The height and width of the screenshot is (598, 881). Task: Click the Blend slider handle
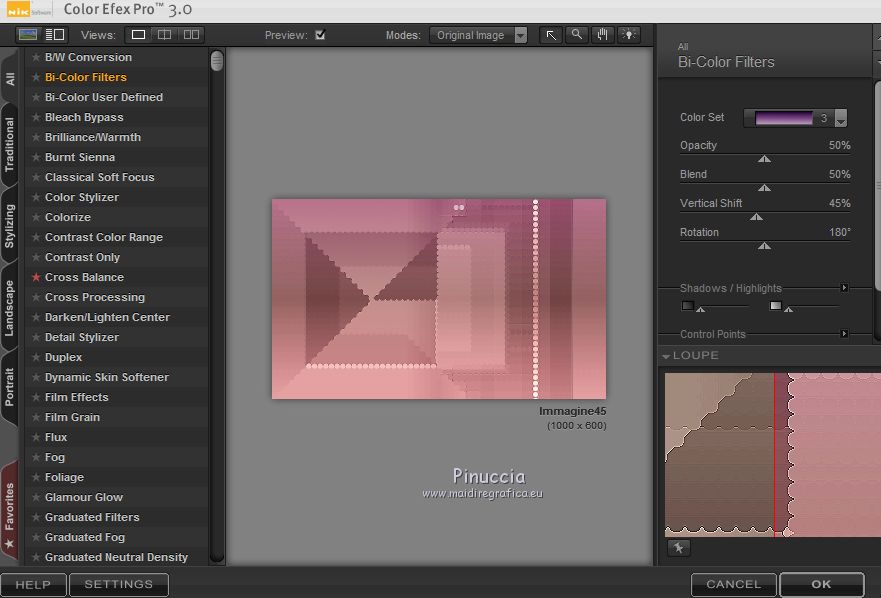point(764,188)
